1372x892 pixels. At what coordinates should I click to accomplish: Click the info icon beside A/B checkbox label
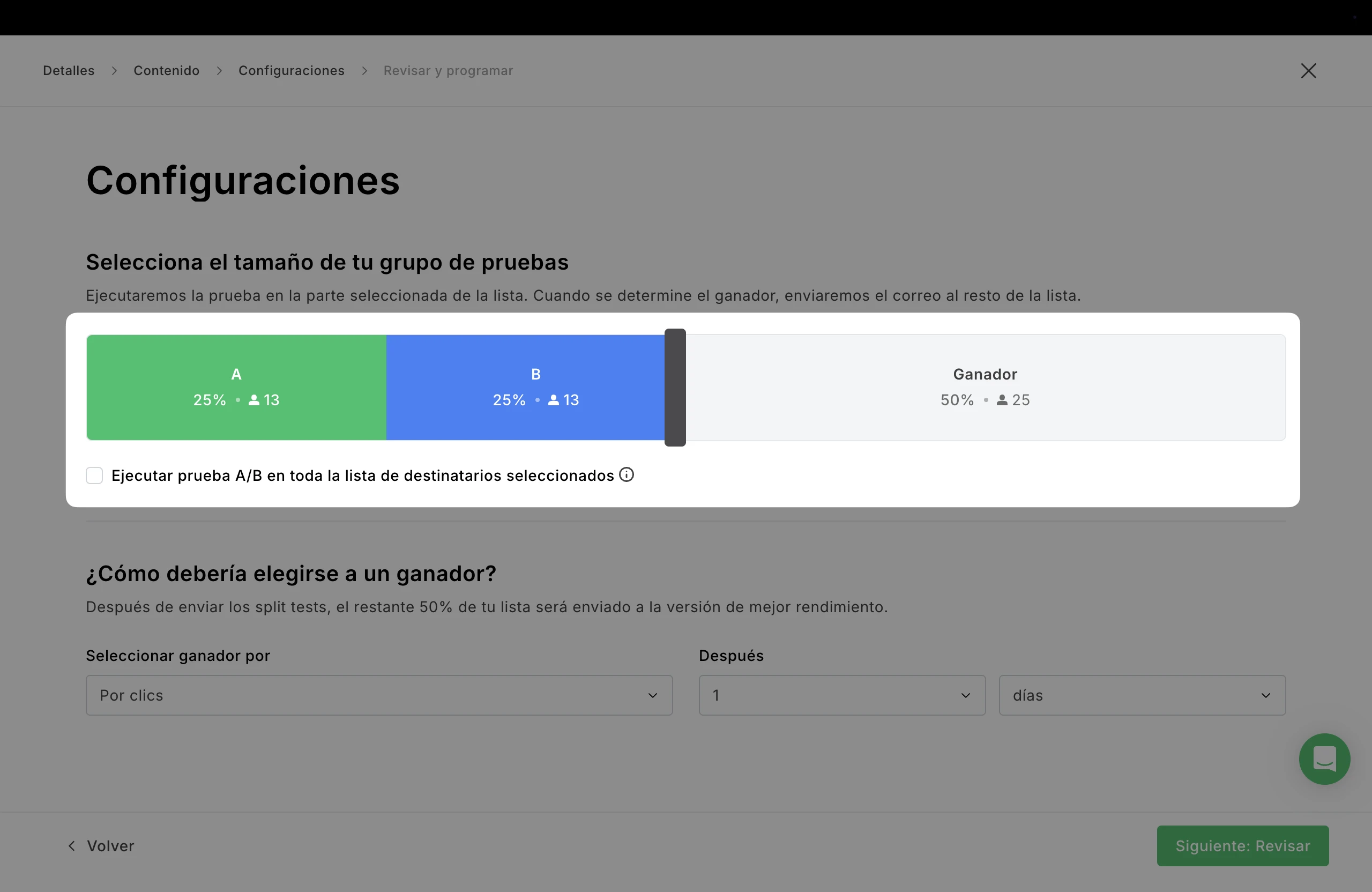[x=626, y=474]
